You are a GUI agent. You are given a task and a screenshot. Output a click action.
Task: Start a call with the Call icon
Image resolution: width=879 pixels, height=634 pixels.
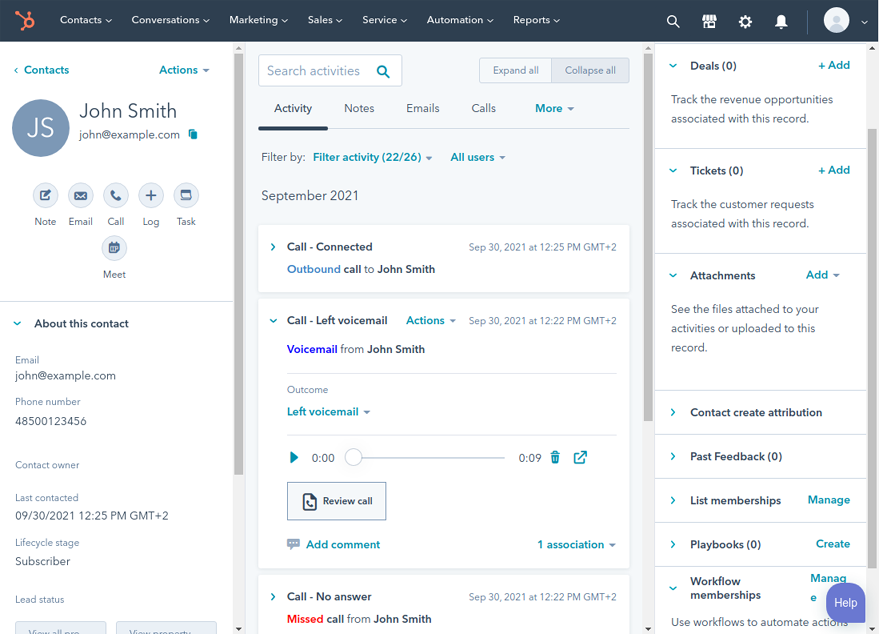115,196
